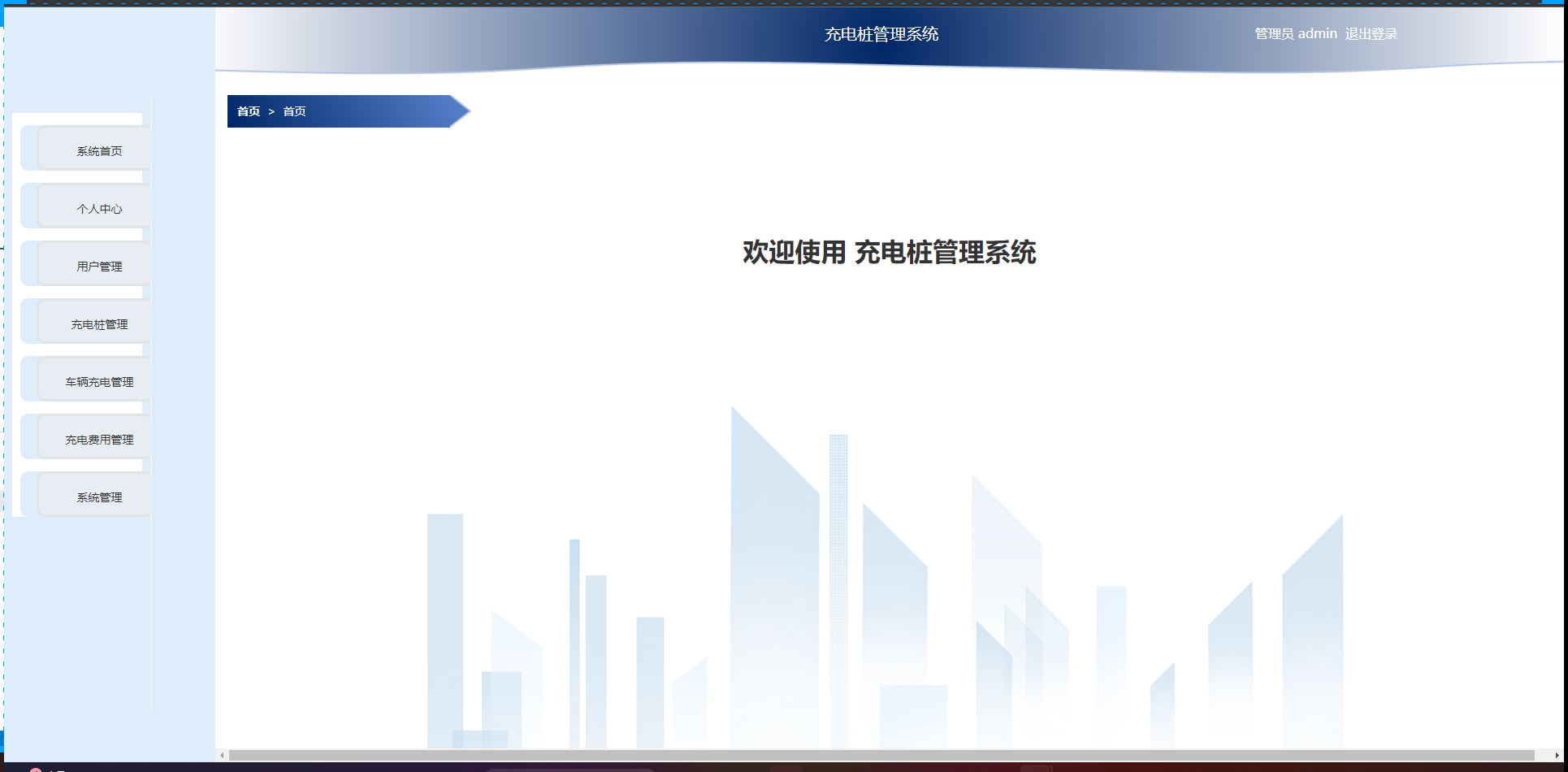Click the 退出登录 logout link
1568x772 pixels.
click(x=1371, y=34)
